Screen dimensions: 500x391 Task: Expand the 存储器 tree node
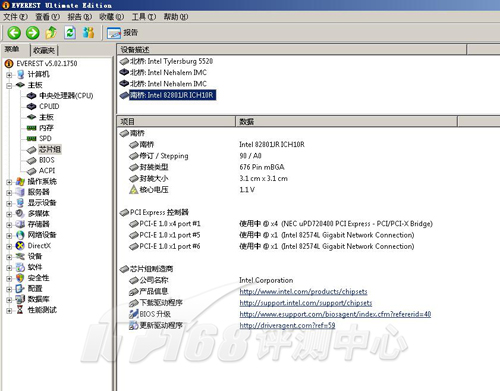(x=9, y=225)
